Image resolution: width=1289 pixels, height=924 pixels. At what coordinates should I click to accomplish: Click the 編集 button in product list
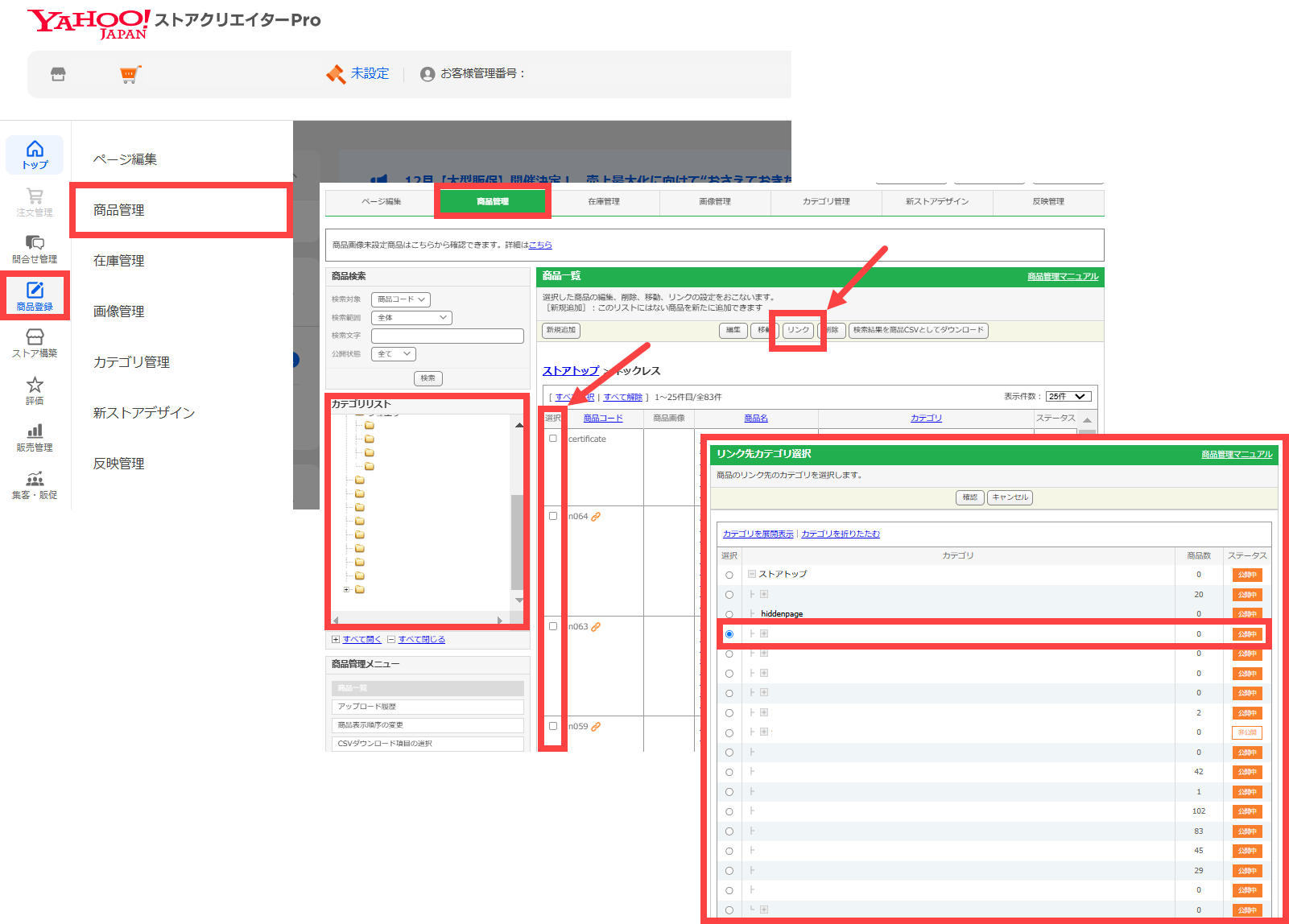pyautogui.click(x=733, y=331)
